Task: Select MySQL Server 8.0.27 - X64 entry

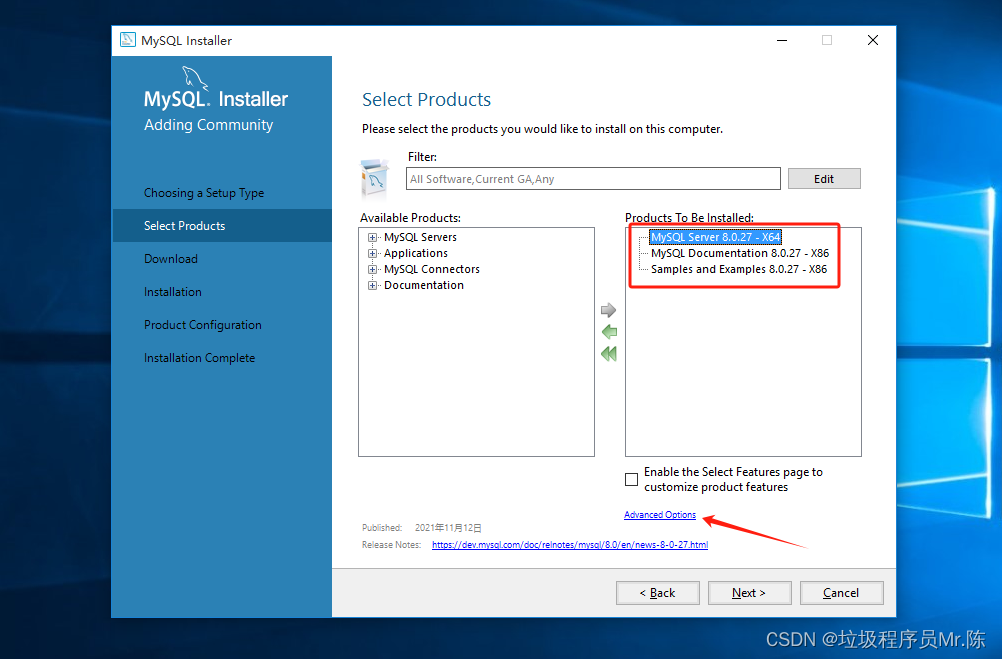Action: click(715, 237)
